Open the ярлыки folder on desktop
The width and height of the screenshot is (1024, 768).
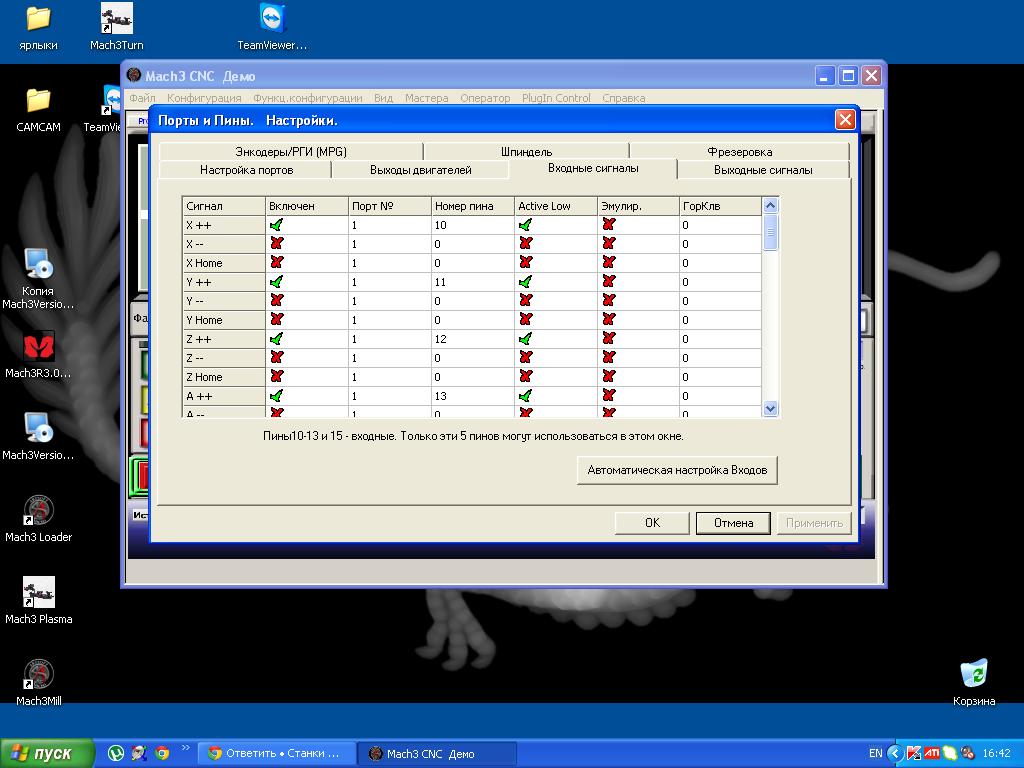tap(38, 27)
